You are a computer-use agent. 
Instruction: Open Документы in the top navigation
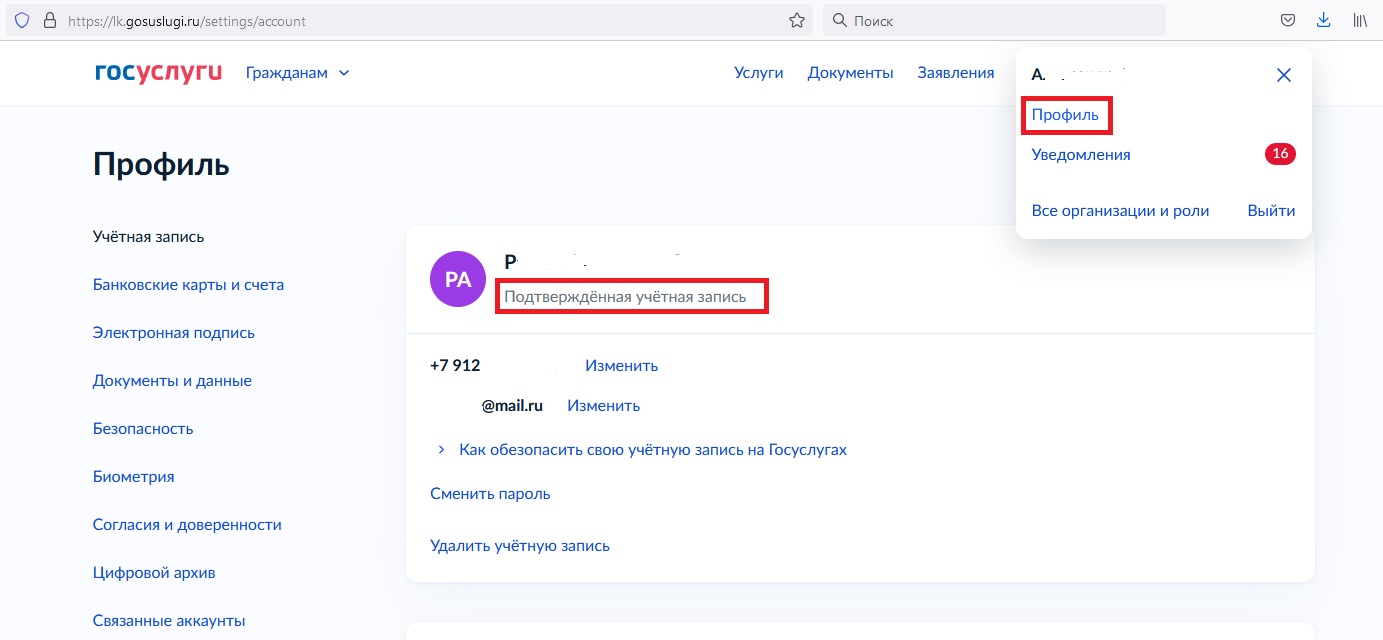850,72
